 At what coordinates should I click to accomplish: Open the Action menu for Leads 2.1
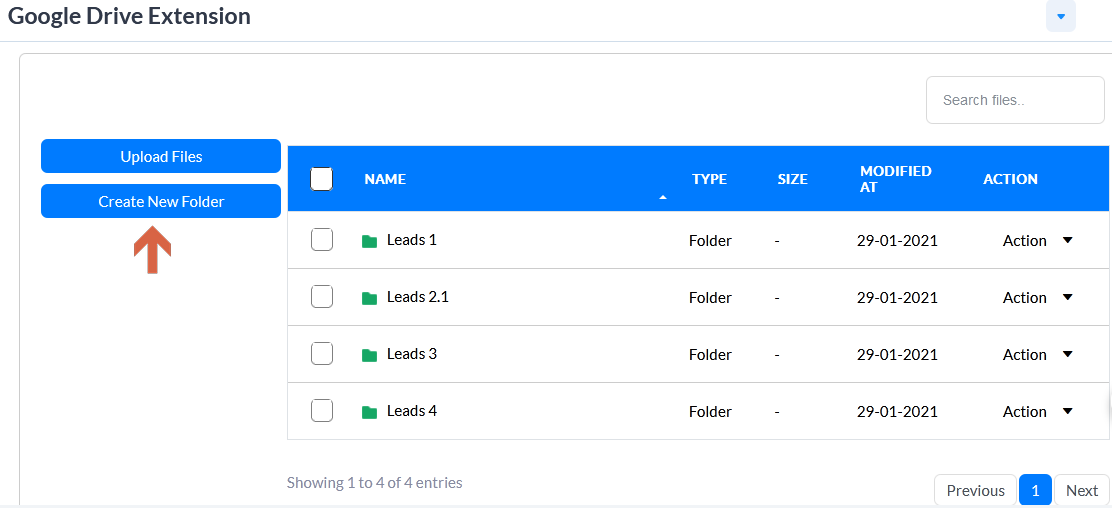1038,297
